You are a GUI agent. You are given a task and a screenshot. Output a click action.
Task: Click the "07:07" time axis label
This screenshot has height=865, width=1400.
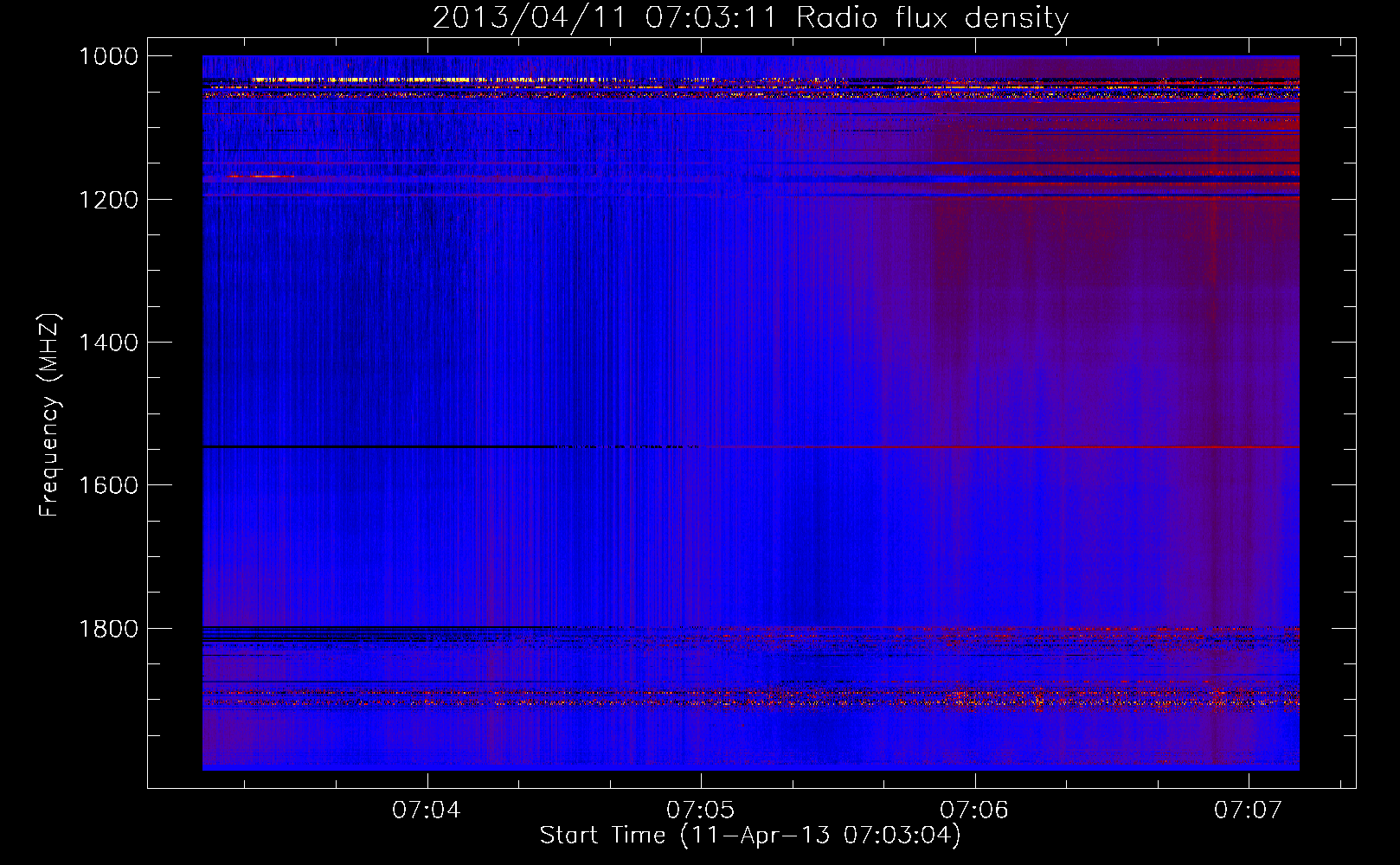[1249, 810]
